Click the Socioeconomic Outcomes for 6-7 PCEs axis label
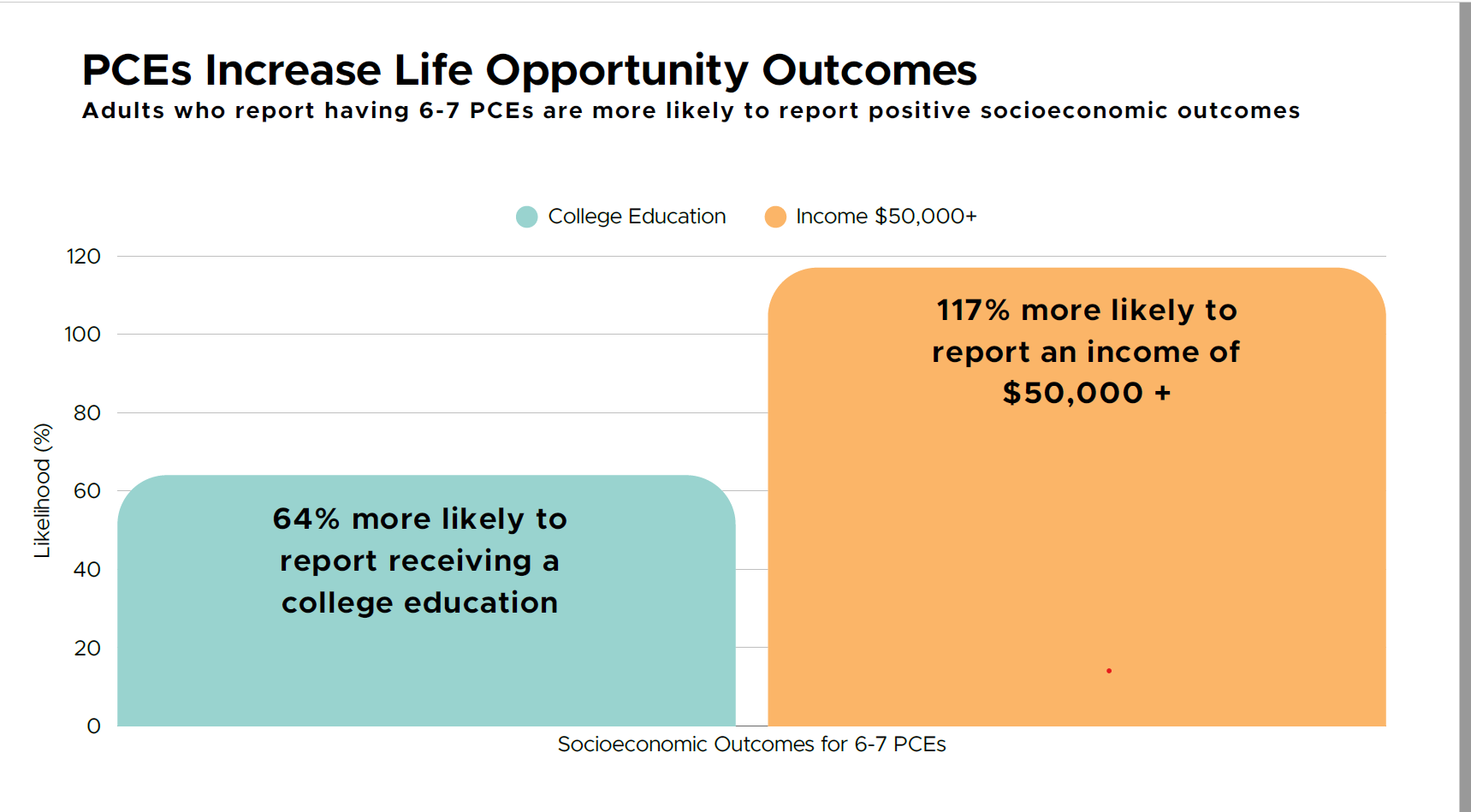Viewport: 1471px width, 812px height. pos(751,744)
